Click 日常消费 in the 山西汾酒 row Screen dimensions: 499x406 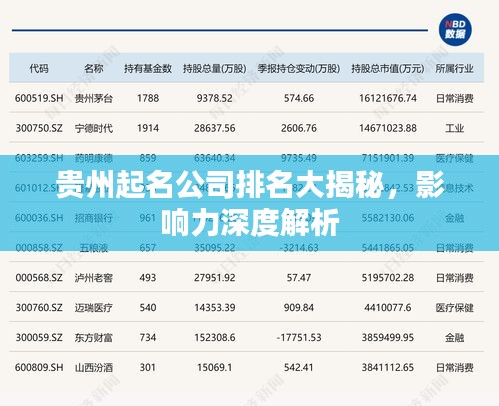pyautogui.click(x=454, y=367)
